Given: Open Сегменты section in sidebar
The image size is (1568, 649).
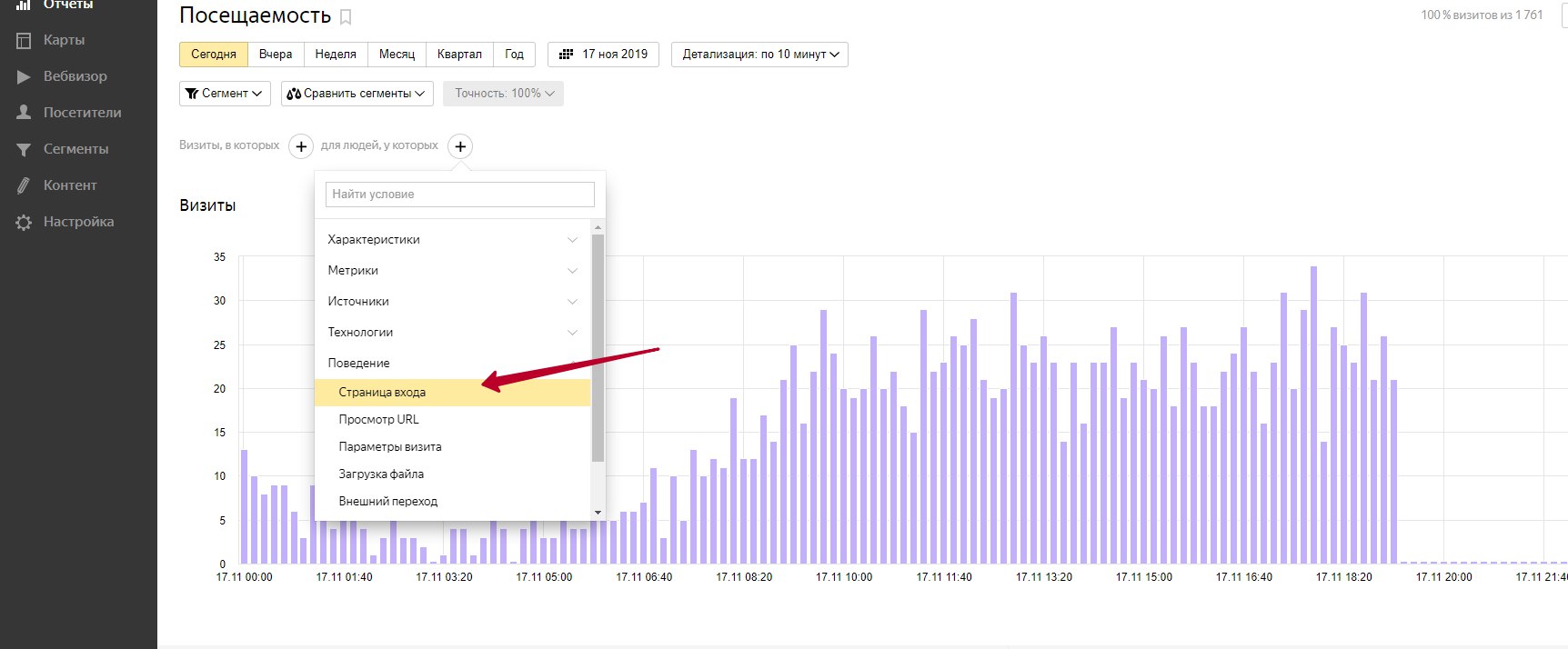Looking at the screenshot, I should [x=76, y=149].
